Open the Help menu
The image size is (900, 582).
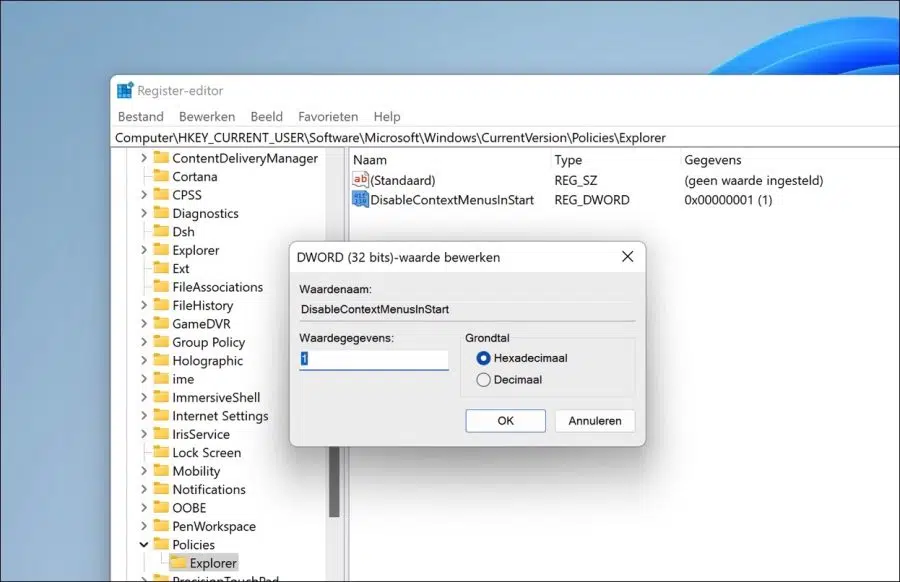click(x=387, y=117)
